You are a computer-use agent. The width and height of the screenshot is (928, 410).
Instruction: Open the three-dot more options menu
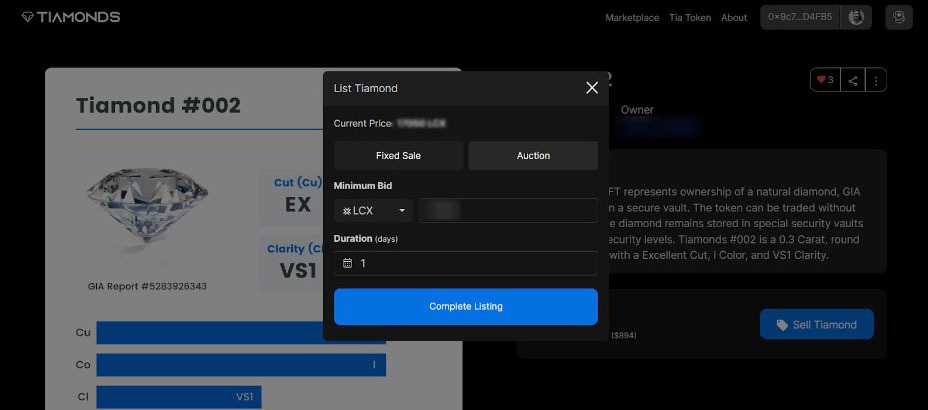tap(876, 80)
